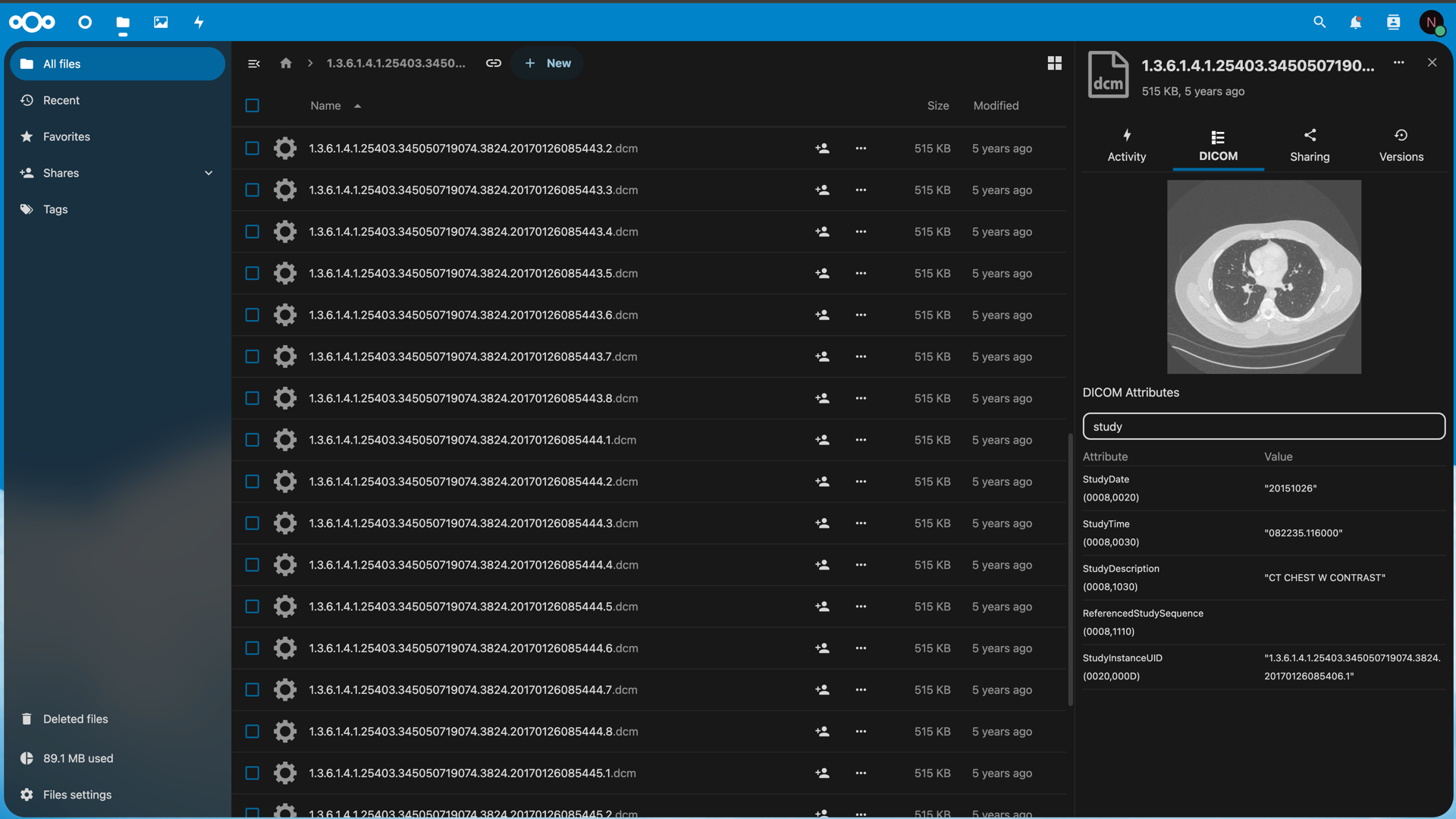1456x819 pixels.
Task: Check the box for 085443.5.dcm file
Action: tap(253, 273)
